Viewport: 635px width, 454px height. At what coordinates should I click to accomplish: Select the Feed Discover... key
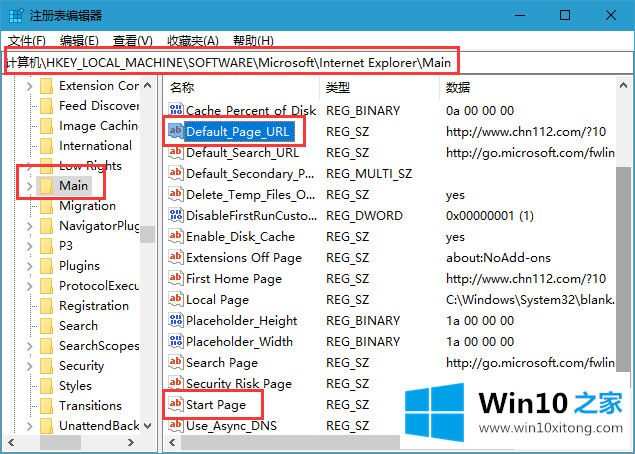[99, 106]
